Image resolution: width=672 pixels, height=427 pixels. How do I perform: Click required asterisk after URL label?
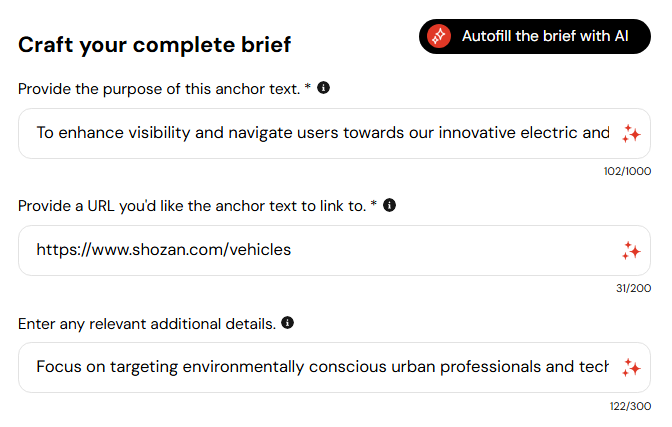click(374, 203)
